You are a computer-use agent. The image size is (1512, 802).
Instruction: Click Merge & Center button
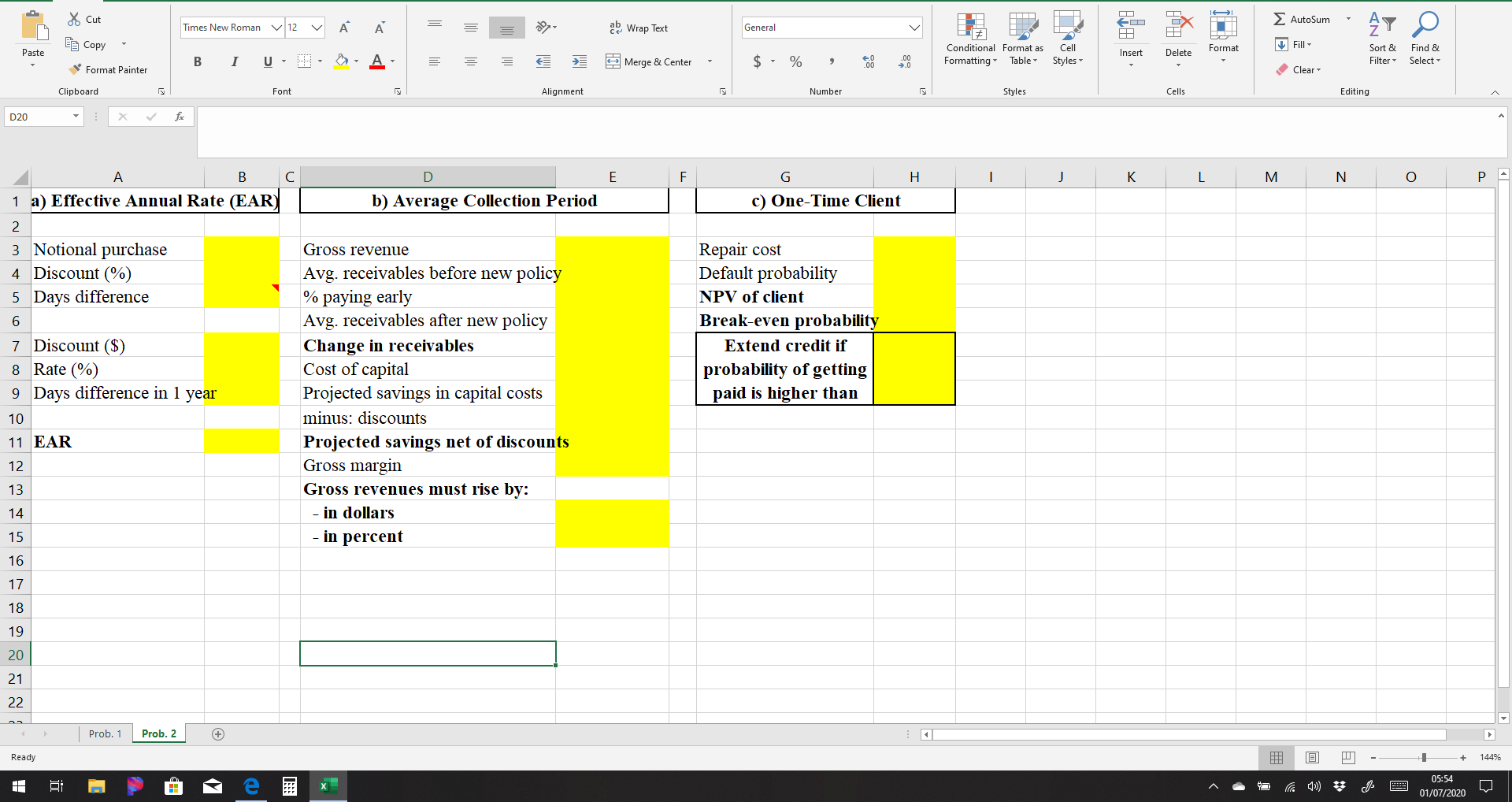point(649,61)
